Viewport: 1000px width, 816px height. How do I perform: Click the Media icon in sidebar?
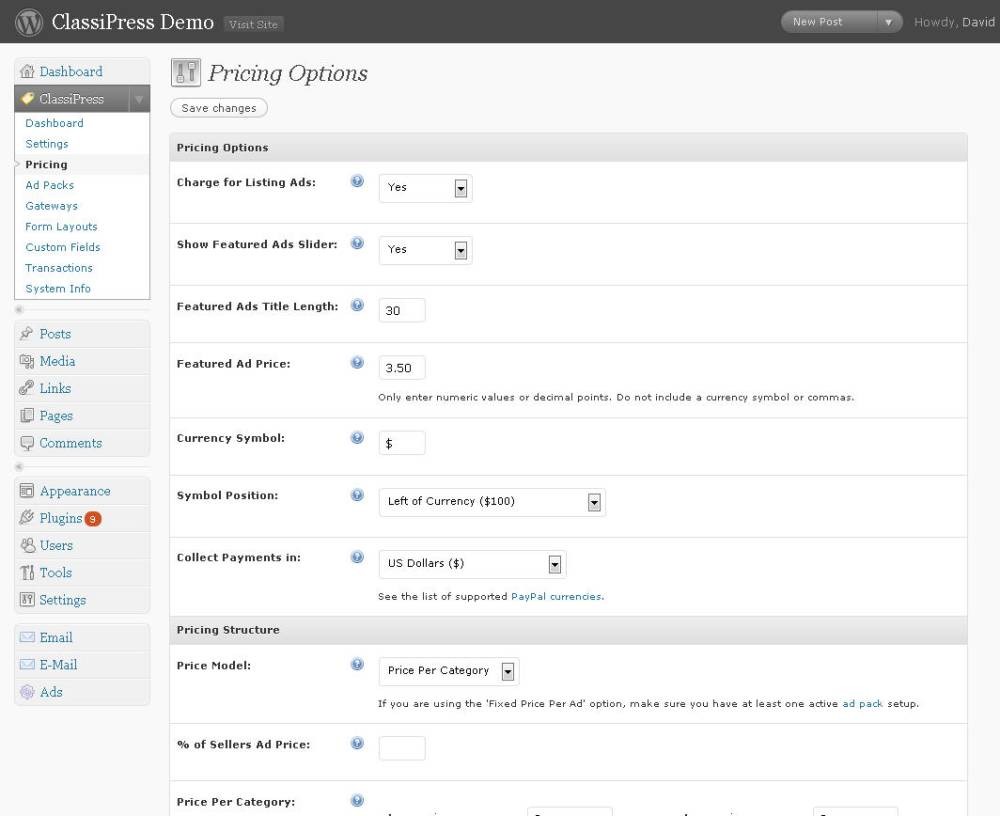coord(27,361)
